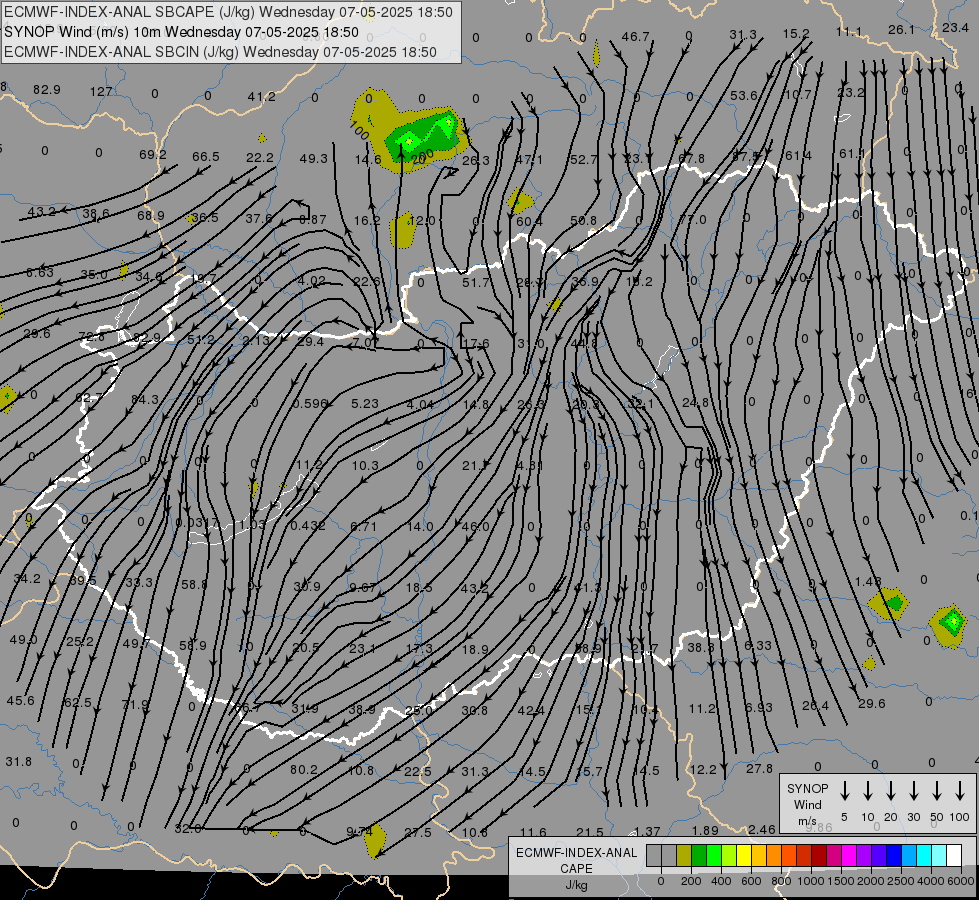The width and height of the screenshot is (979, 900).
Task: Click the map value 49.7
Action: click(x=136, y=643)
